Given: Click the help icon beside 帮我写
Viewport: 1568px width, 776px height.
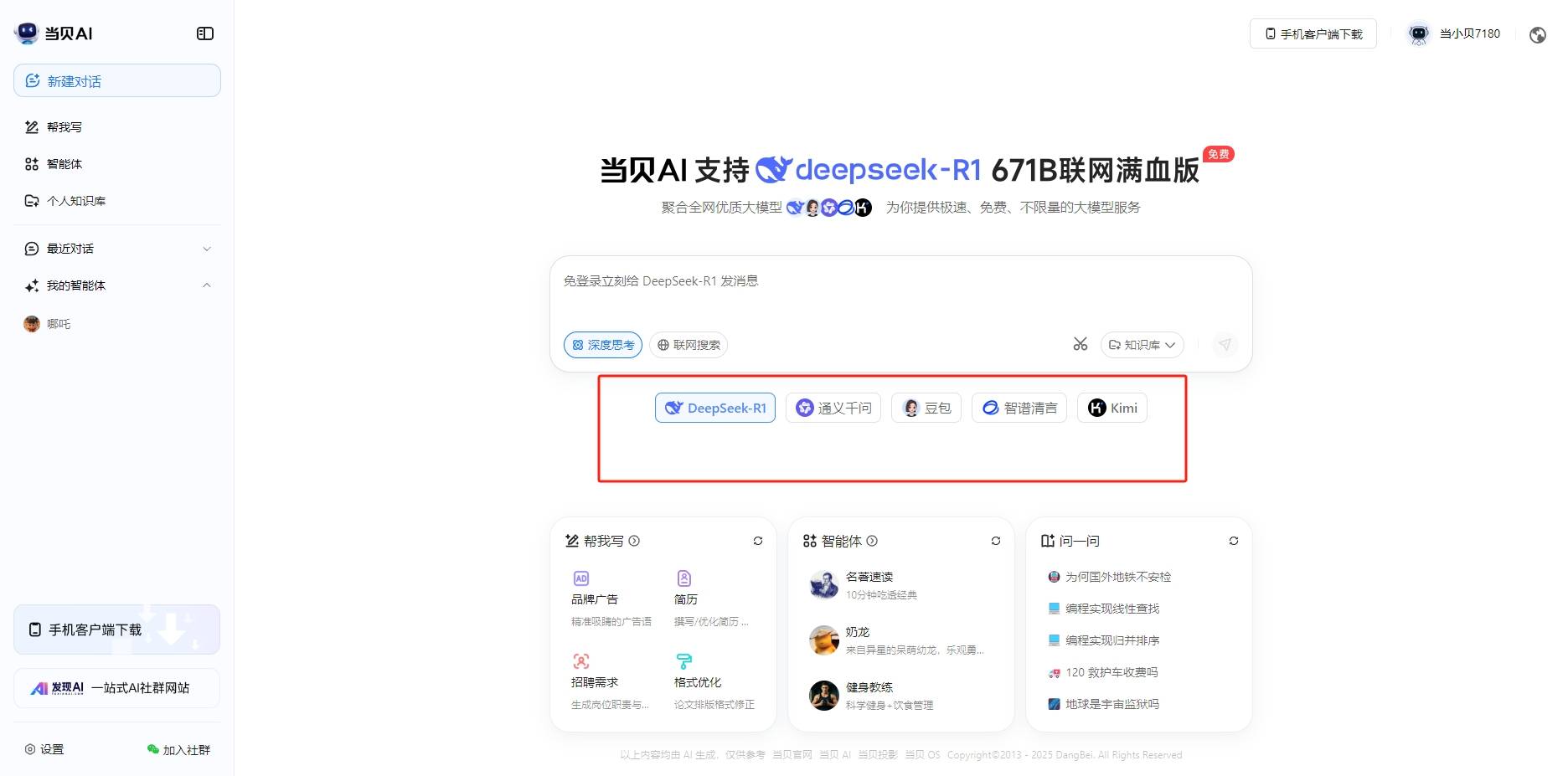Looking at the screenshot, I should click(634, 541).
